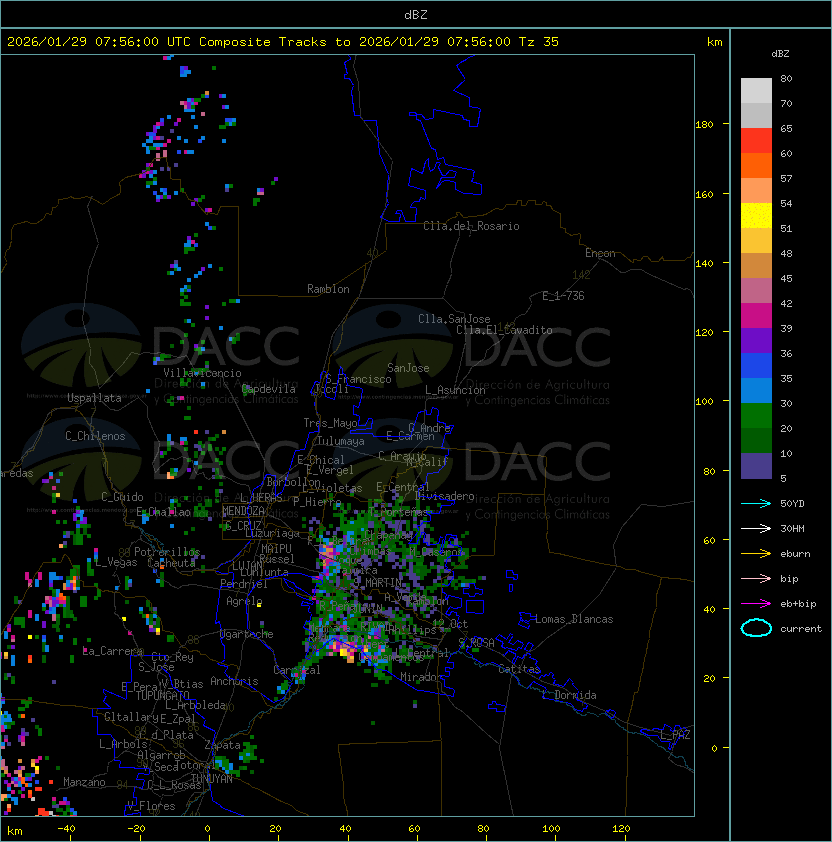The width and height of the screenshot is (832, 842).
Task: Click the 'E_1-736' map label
Action: point(563,296)
